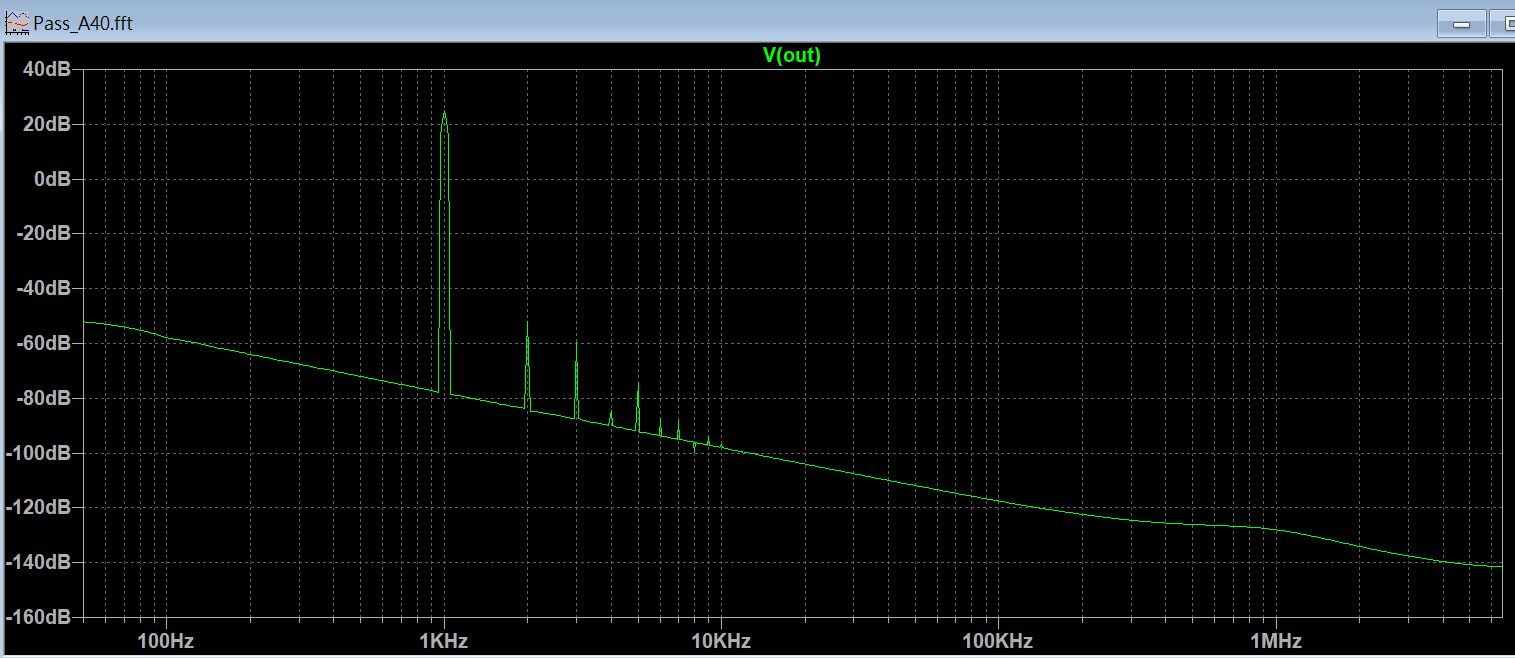The image size is (1515, 658).
Task: Click the -60dB vertical axis label
Action: [x=42, y=343]
